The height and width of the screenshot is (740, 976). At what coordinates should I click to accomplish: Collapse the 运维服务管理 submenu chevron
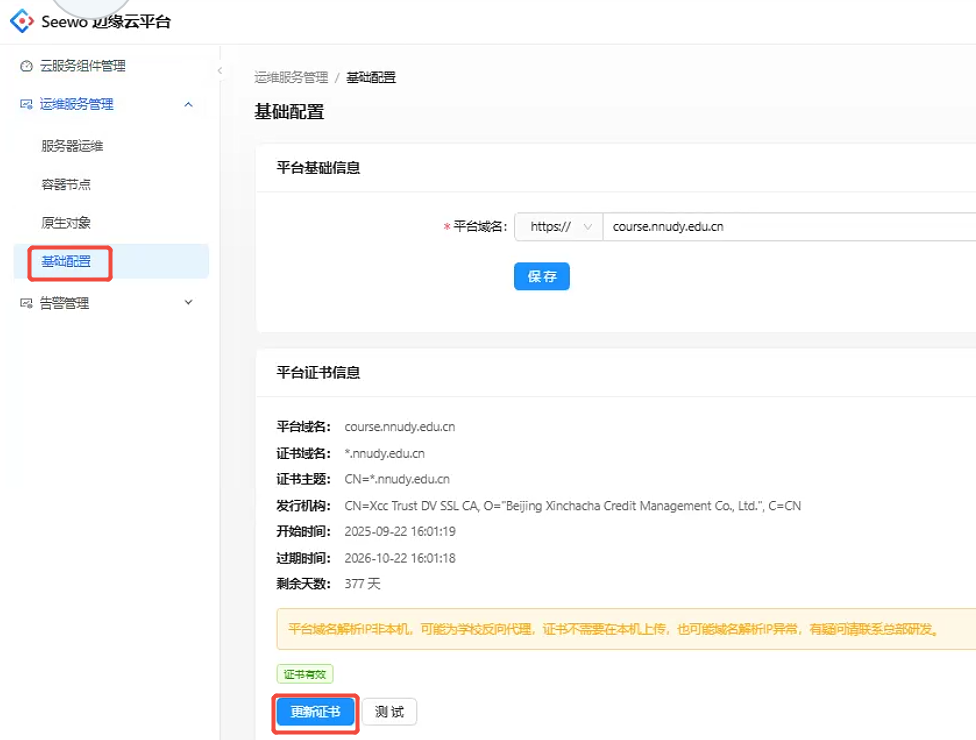tap(188, 104)
